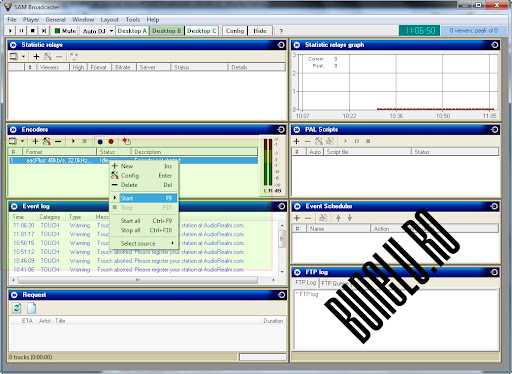Open the Window menu

coord(83,20)
